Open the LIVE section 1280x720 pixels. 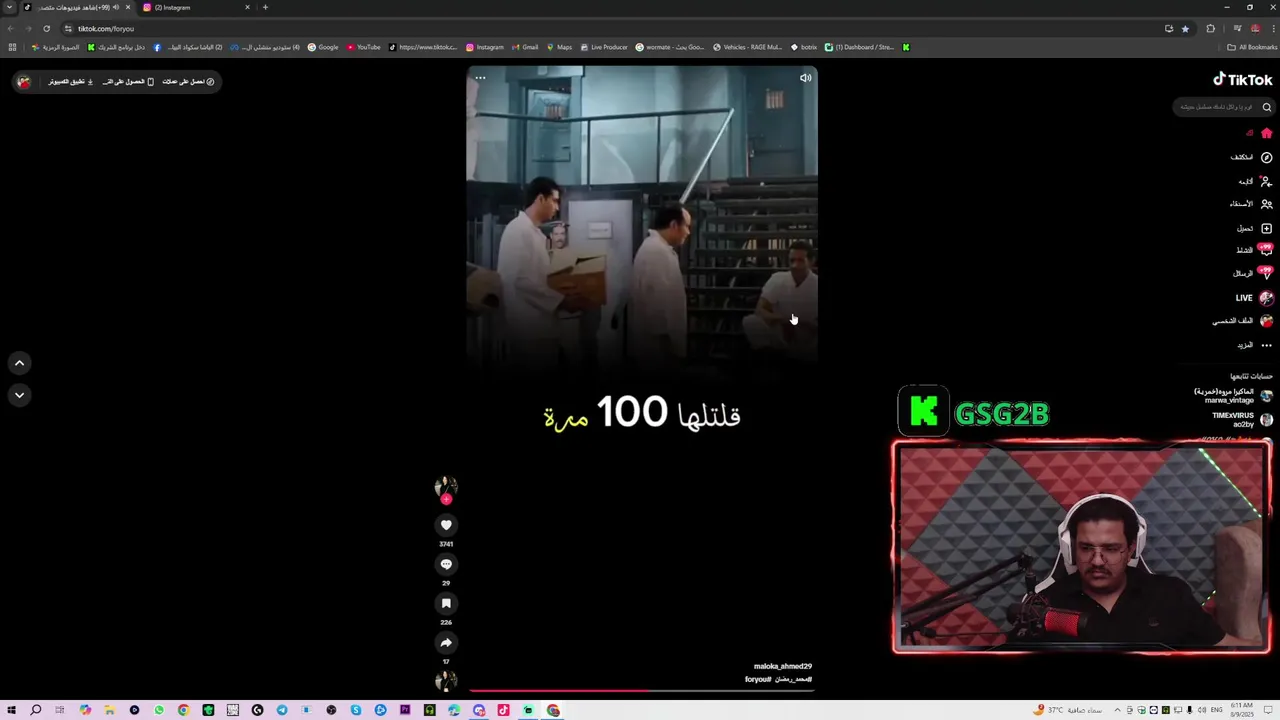1254,298
